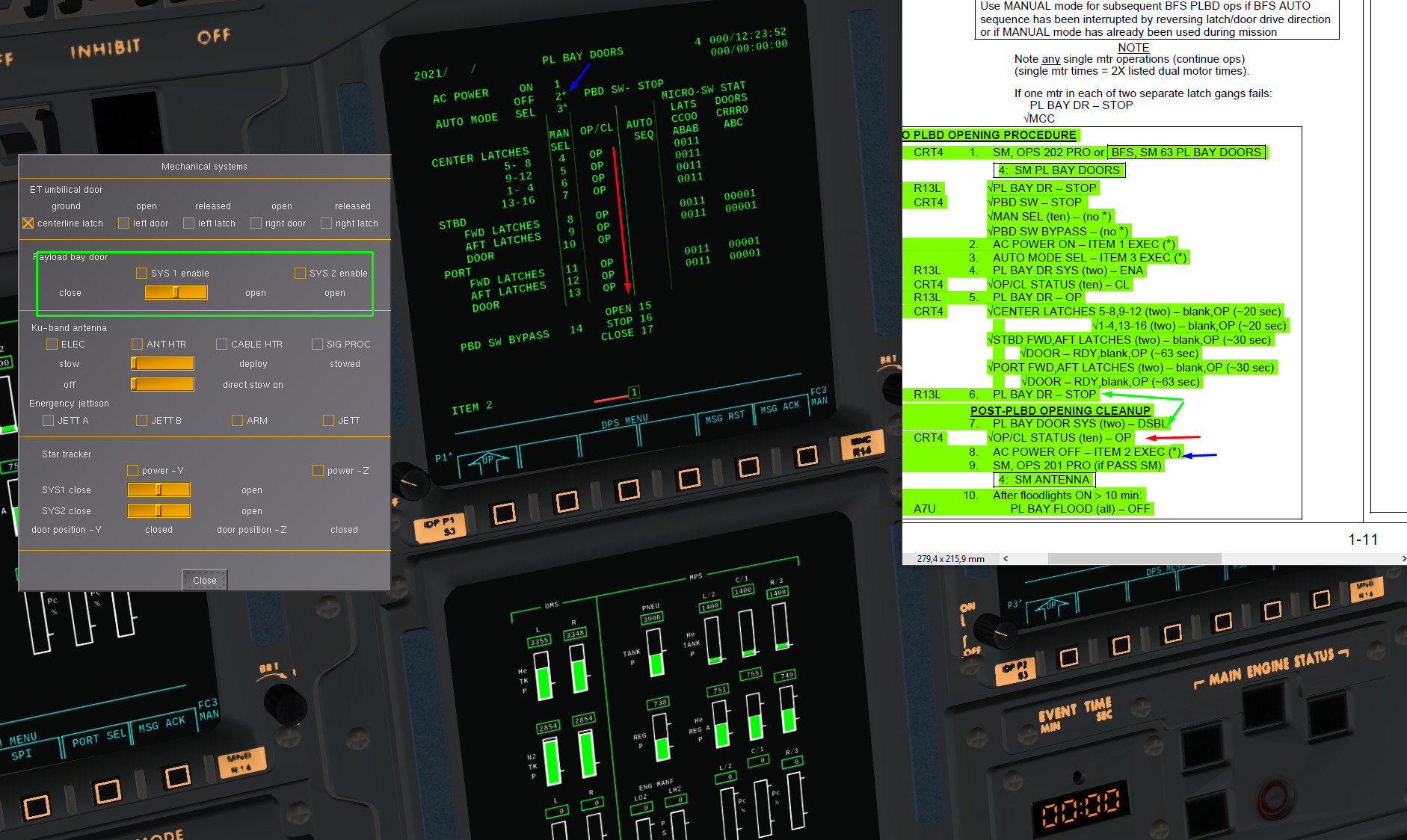Toggle the Ku-band ELEC checkbox
The image size is (1407, 840).
pos(52,344)
